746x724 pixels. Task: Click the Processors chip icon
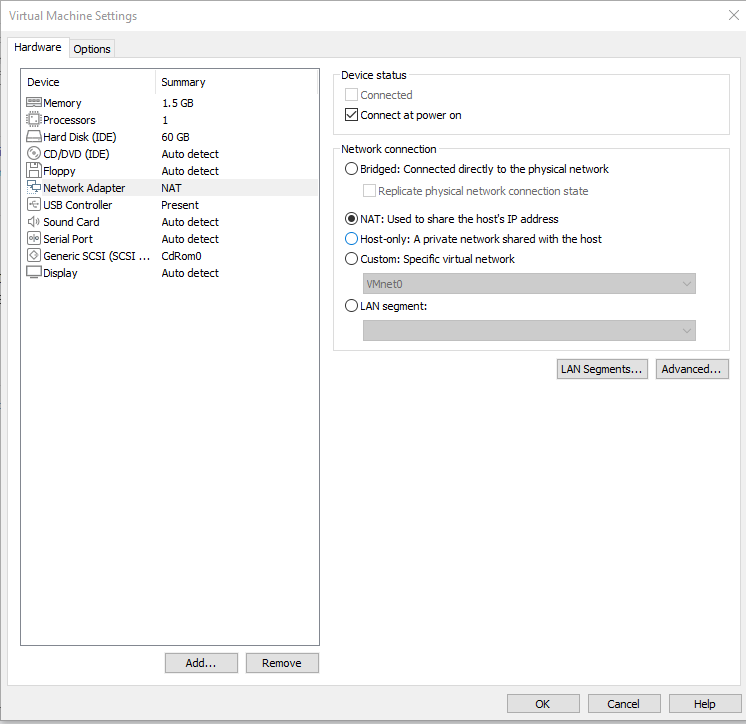34,119
